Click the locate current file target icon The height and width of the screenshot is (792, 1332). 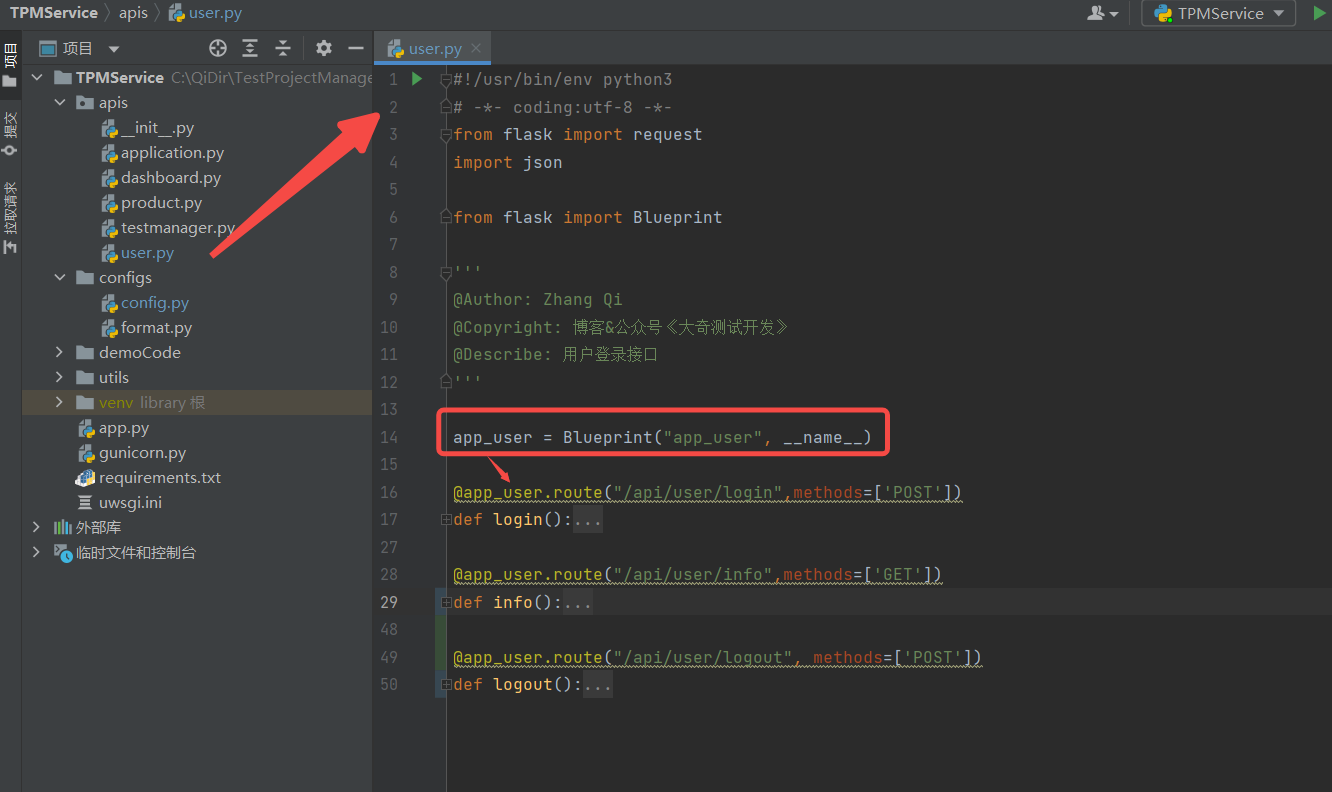point(218,48)
